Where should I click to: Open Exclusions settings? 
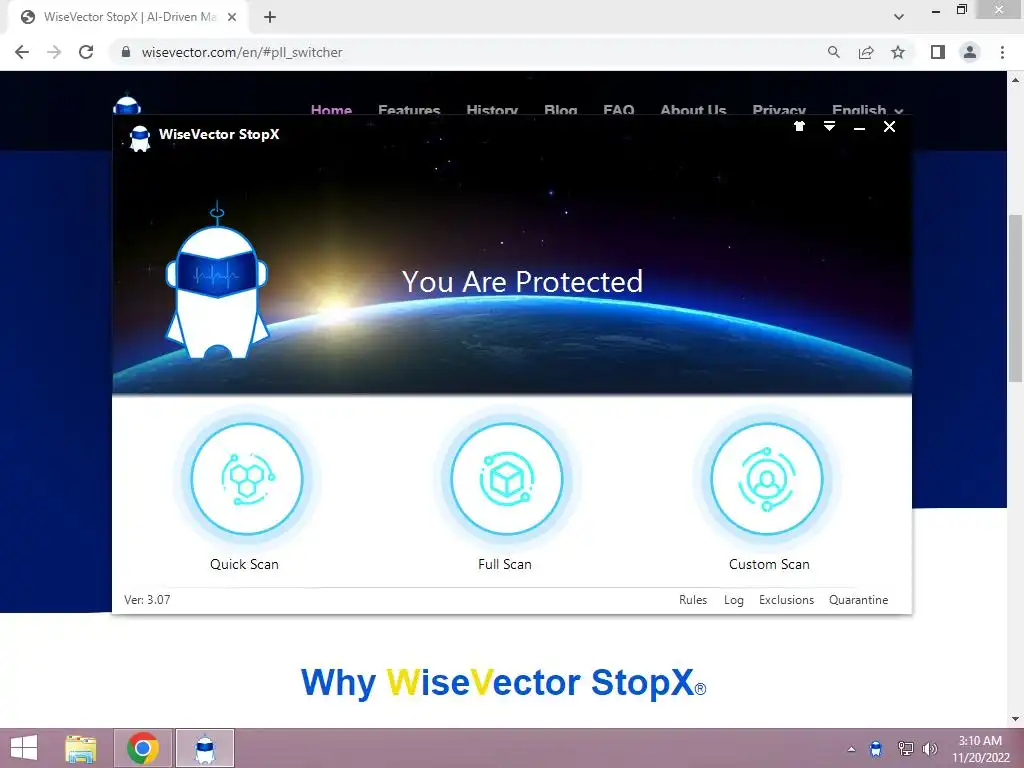(x=786, y=600)
